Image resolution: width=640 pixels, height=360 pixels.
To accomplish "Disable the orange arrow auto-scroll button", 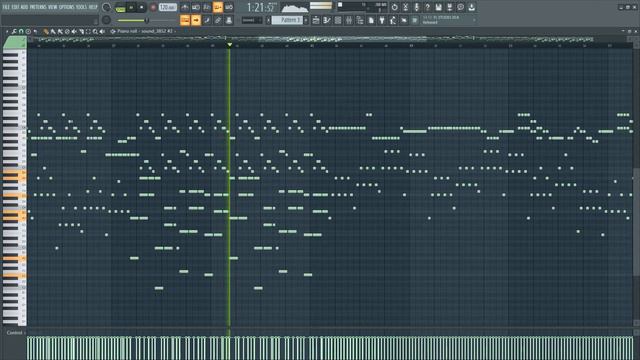I will (196, 20).
